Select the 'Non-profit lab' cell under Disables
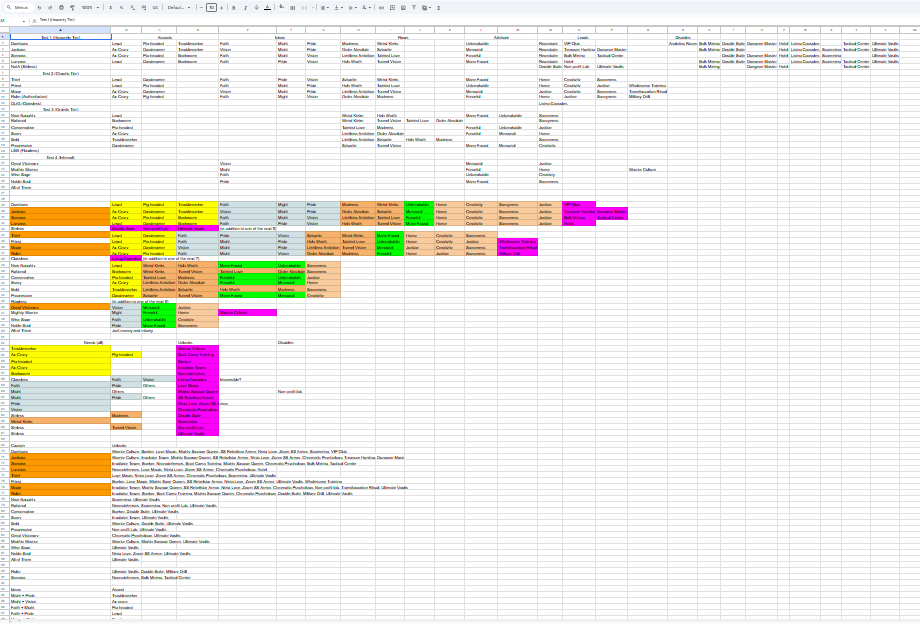This screenshot has height=624, width=920. tap(290, 392)
